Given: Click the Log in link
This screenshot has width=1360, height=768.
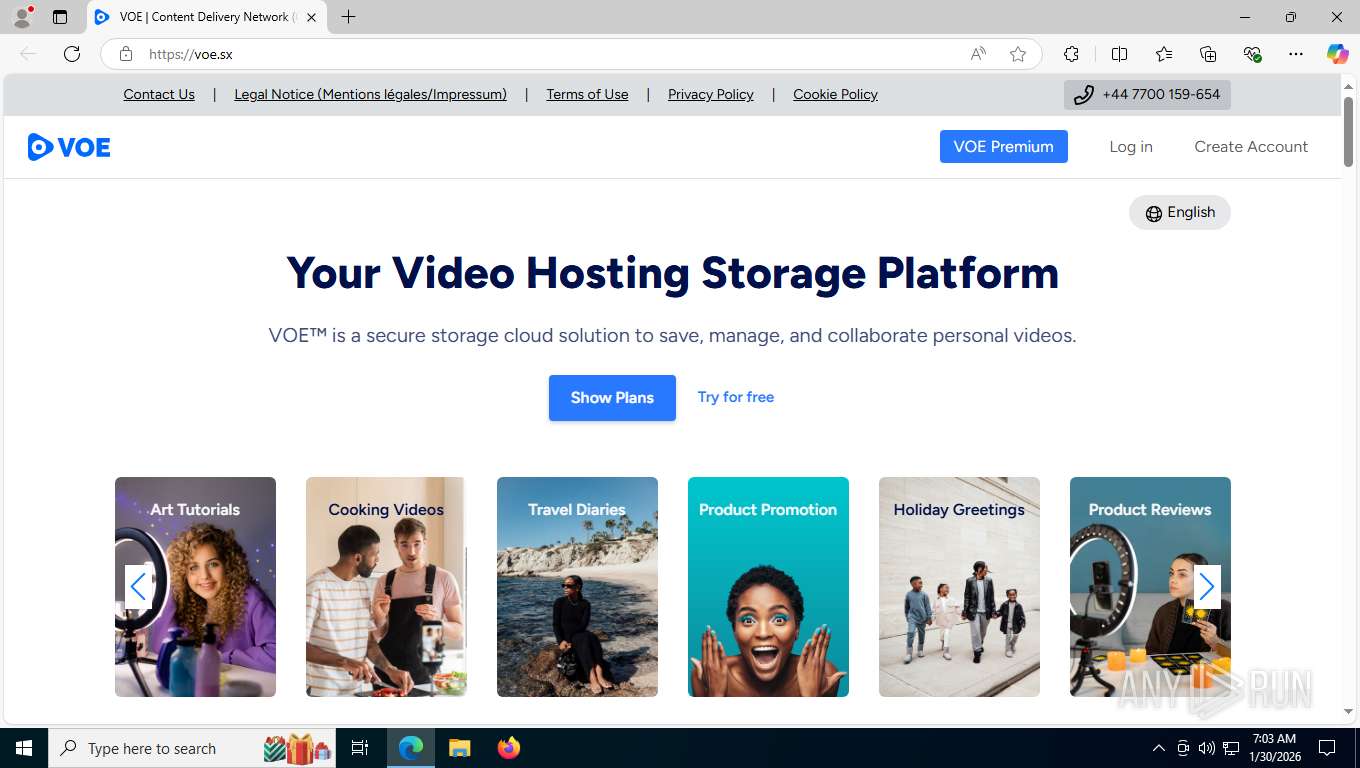Looking at the screenshot, I should pos(1131,146).
